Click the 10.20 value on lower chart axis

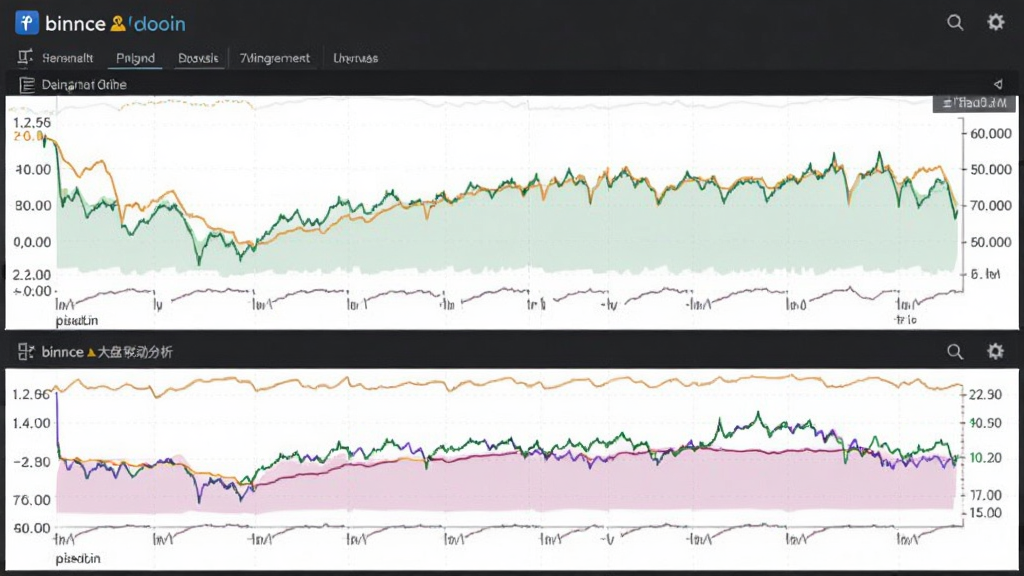[x=985, y=458]
